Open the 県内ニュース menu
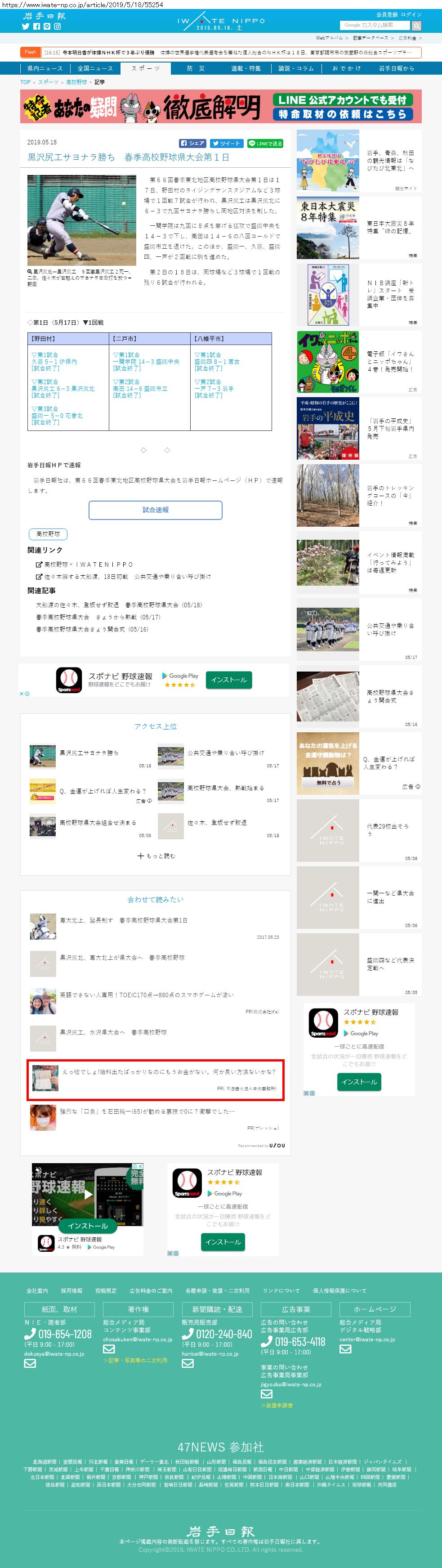The width and height of the screenshot is (442, 1568). (45, 68)
